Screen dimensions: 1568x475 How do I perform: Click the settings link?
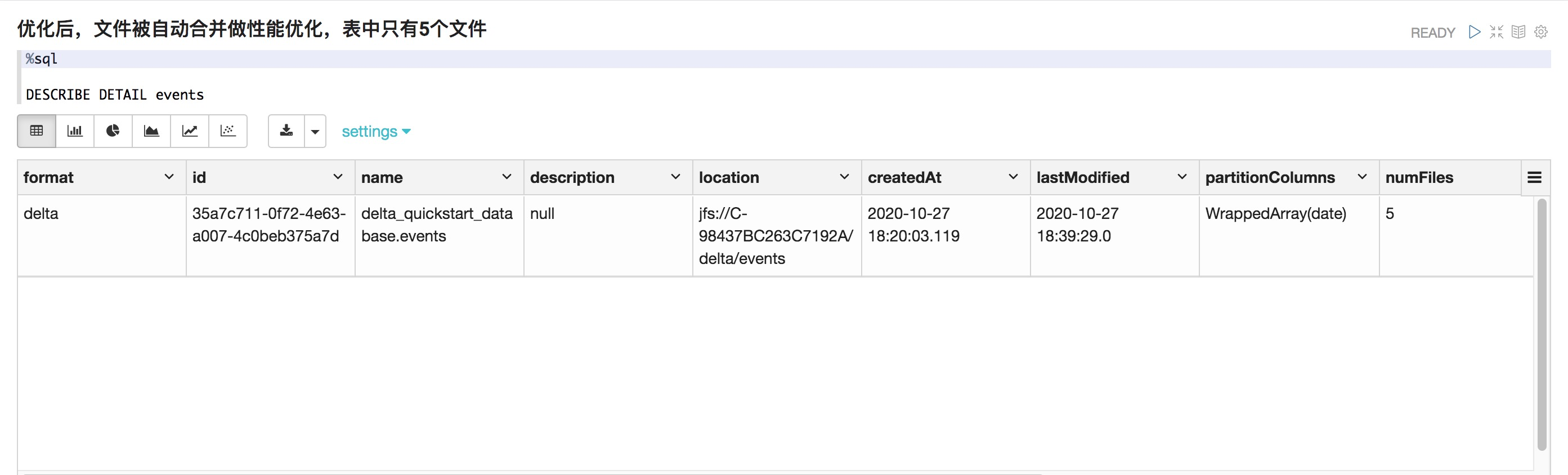(x=370, y=131)
